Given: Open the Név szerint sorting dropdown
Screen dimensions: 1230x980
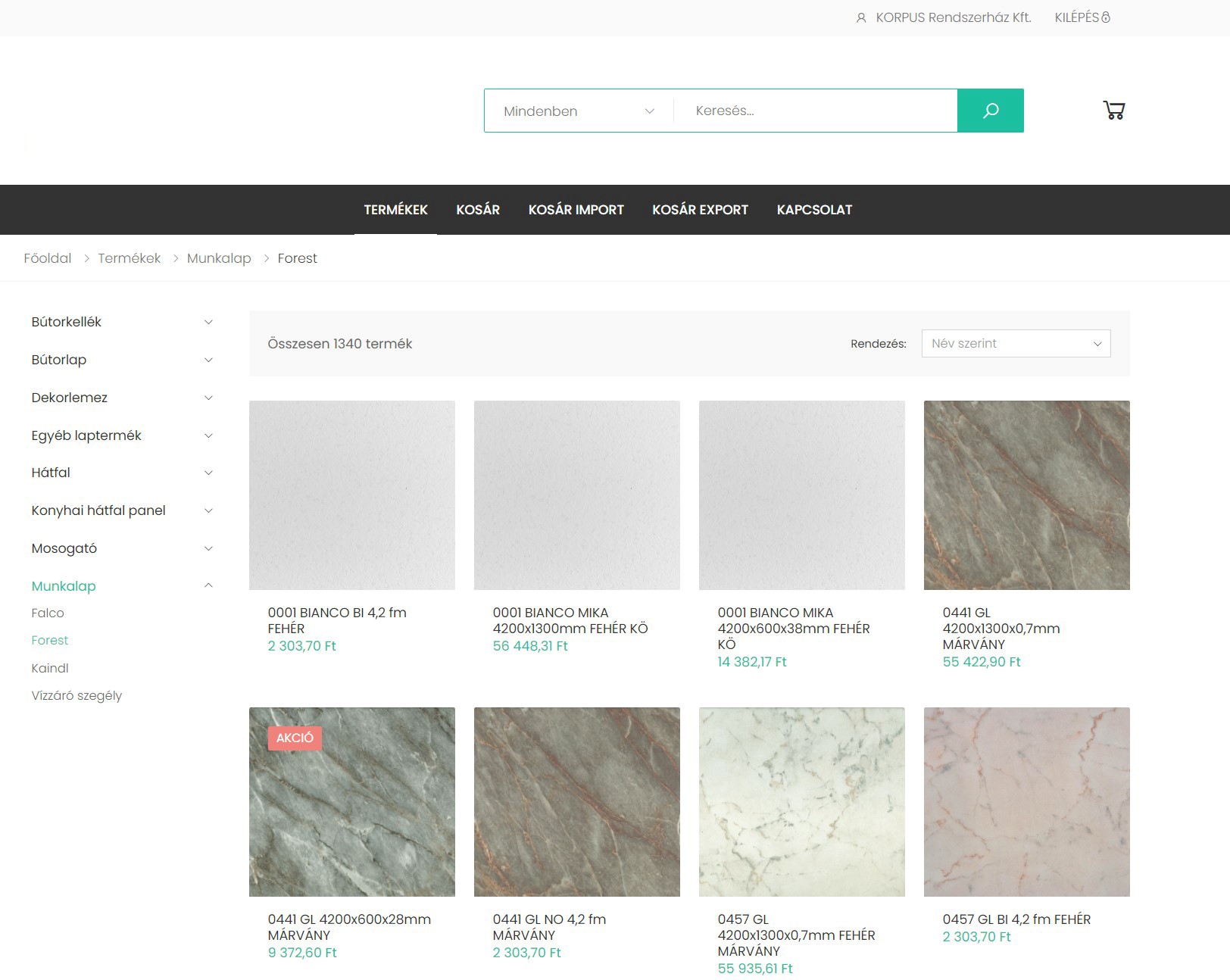Looking at the screenshot, I should (x=1015, y=343).
